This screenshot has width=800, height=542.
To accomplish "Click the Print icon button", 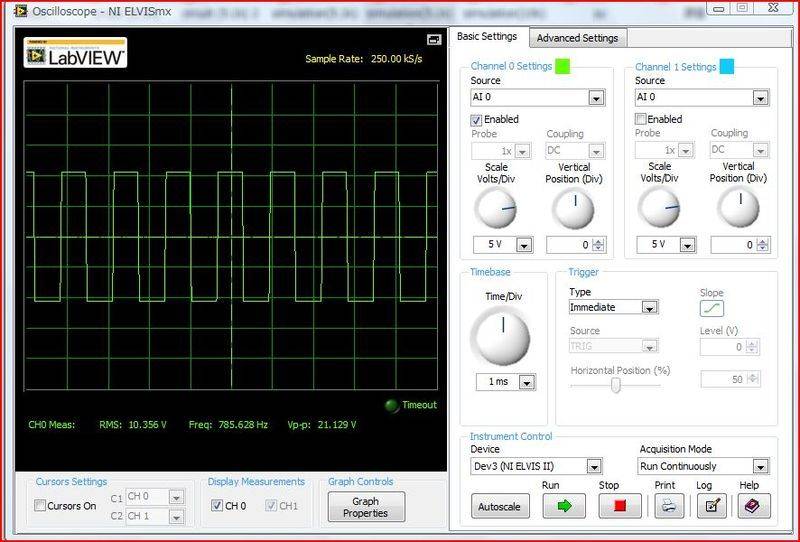I will point(669,505).
